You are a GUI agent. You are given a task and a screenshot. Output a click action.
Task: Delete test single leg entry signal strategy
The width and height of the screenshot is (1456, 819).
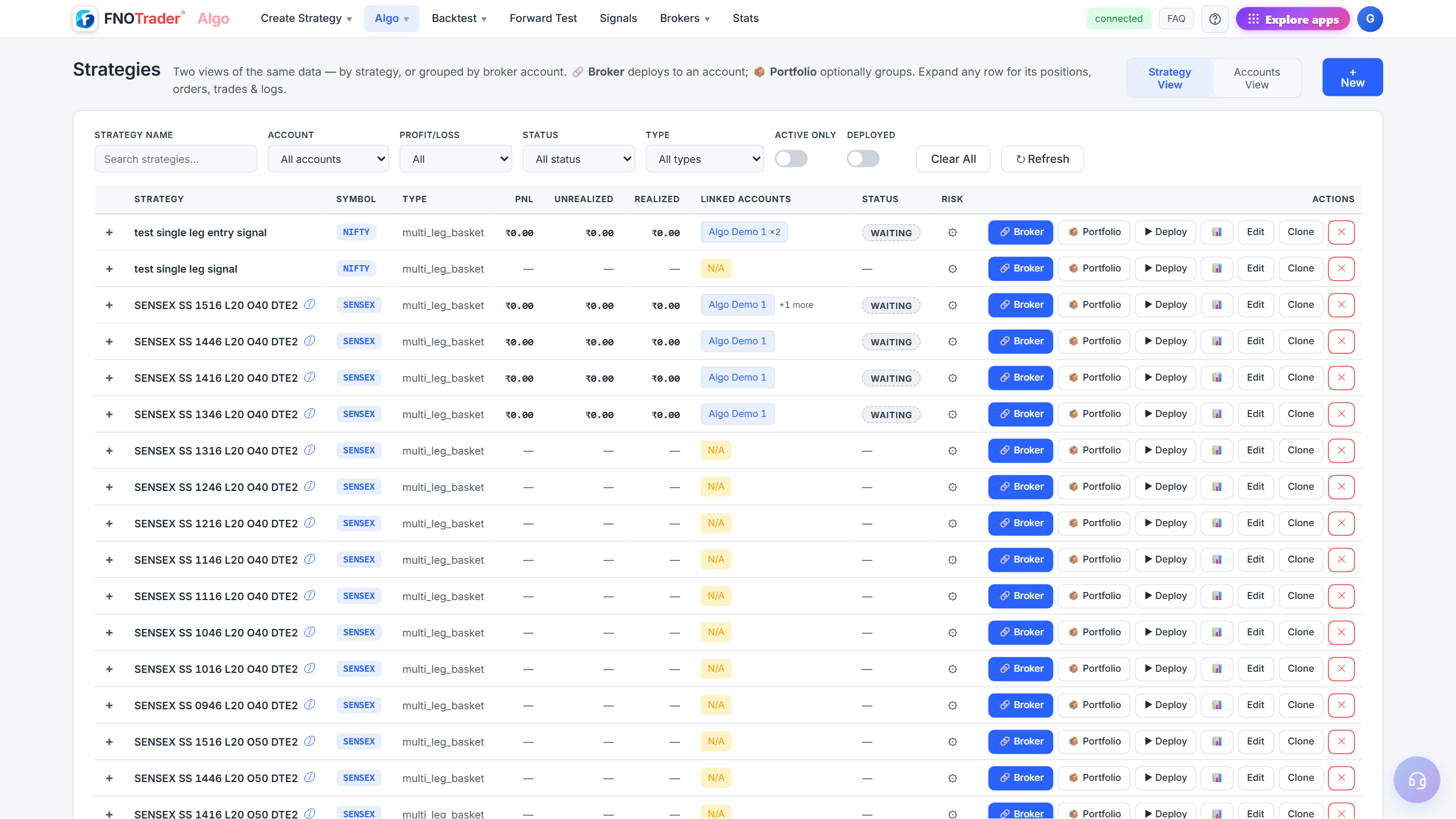click(x=1341, y=232)
